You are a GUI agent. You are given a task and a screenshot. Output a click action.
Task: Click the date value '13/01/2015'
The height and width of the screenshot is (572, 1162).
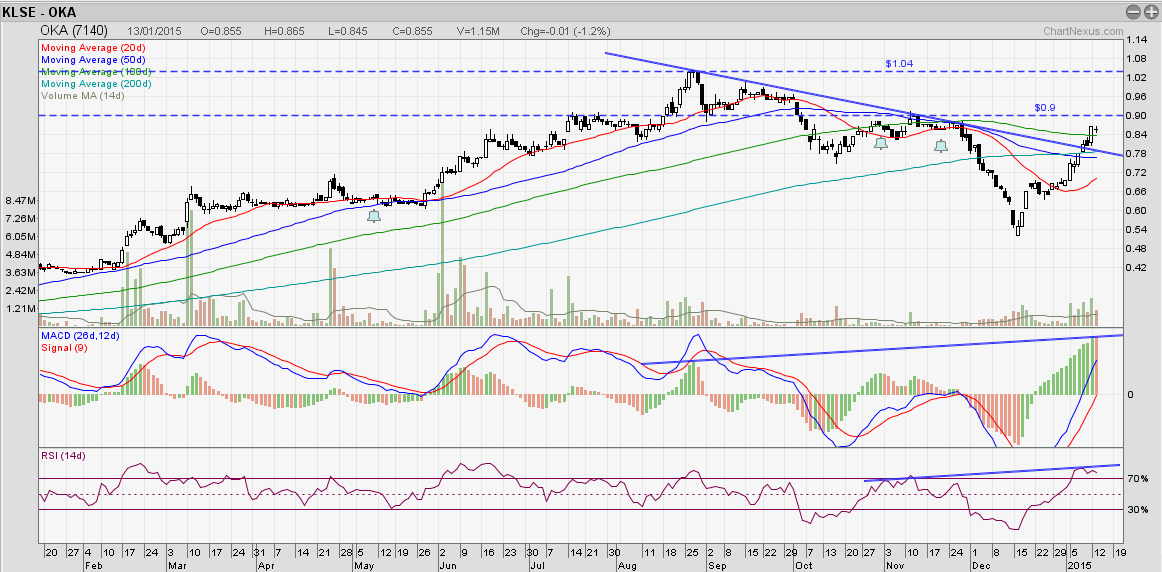pyautogui.click(x=153, y=32)
